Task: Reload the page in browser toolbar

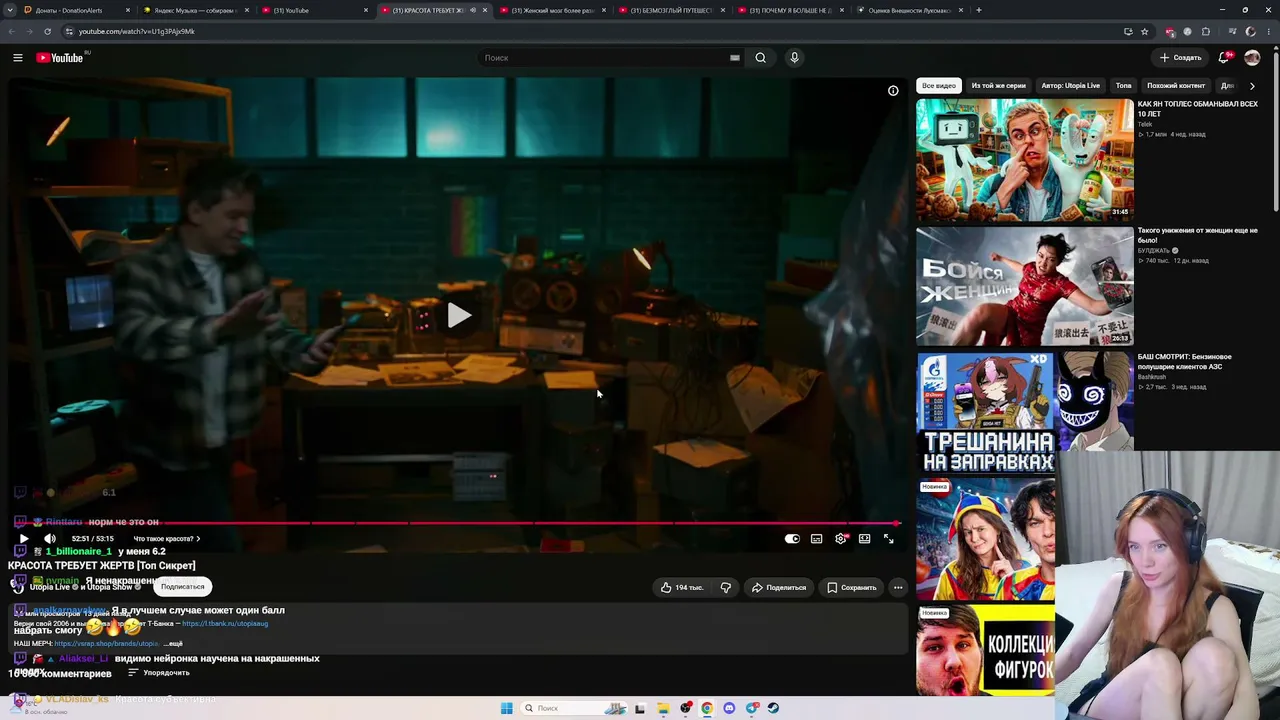Action: point(47,31)
